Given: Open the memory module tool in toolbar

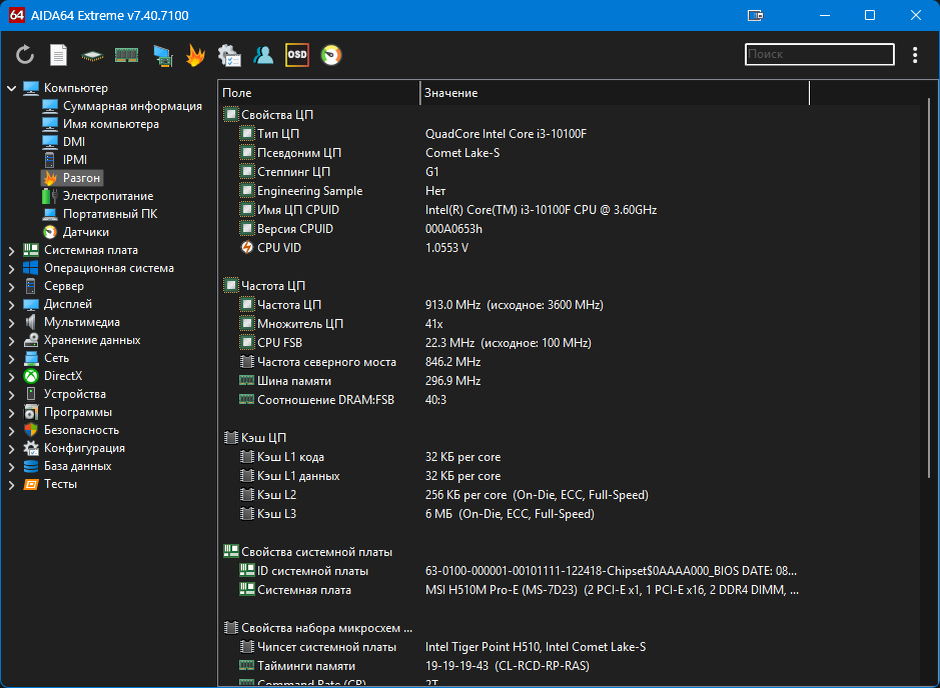Looking at the screenshot, I should (x=126, y=55).
